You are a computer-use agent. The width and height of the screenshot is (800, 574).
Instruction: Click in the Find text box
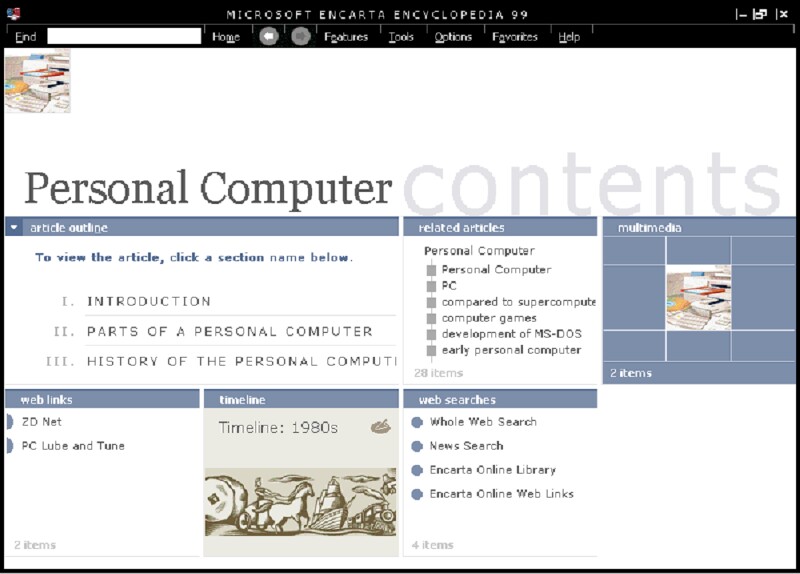124,36
